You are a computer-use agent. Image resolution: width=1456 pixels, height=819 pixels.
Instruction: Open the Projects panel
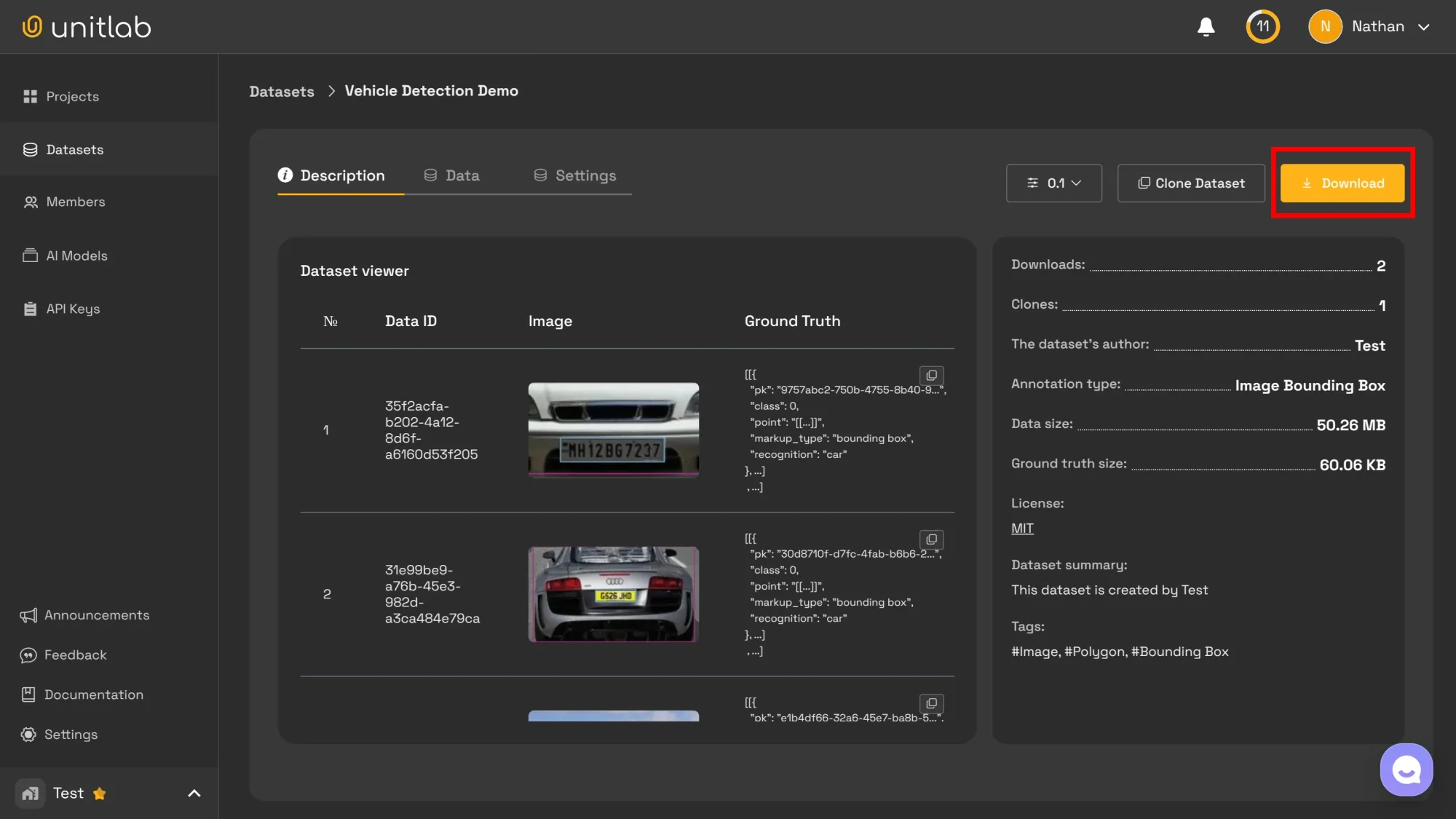click(72, 96)
